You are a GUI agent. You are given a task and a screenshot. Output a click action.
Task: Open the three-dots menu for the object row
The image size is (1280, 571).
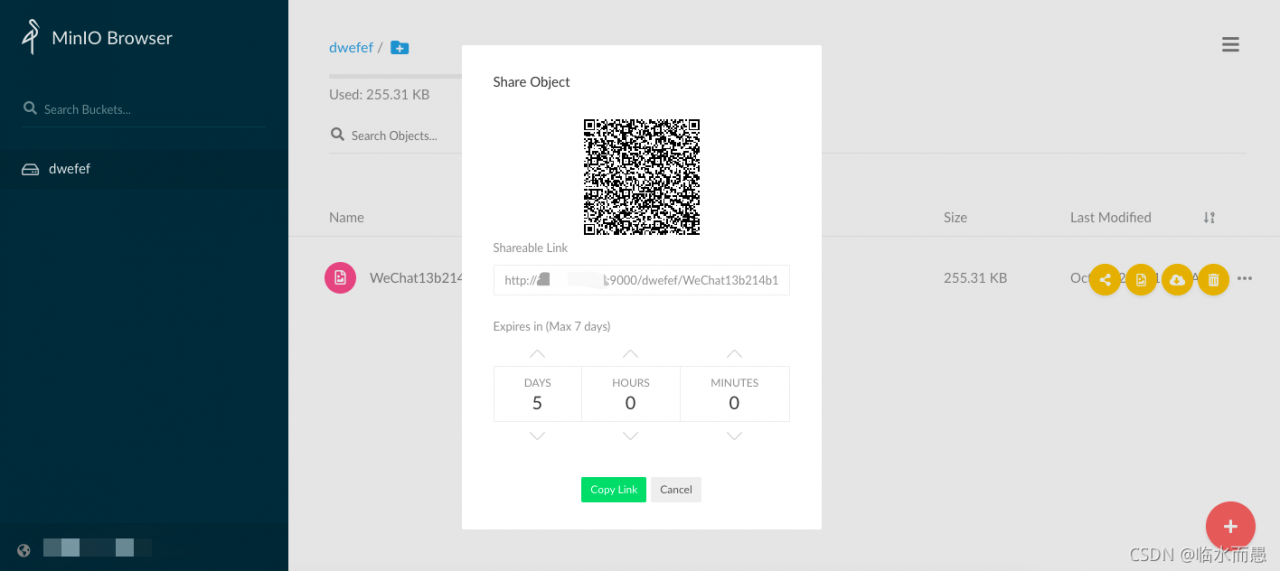pyautogui.click(x=1245, y=279)
